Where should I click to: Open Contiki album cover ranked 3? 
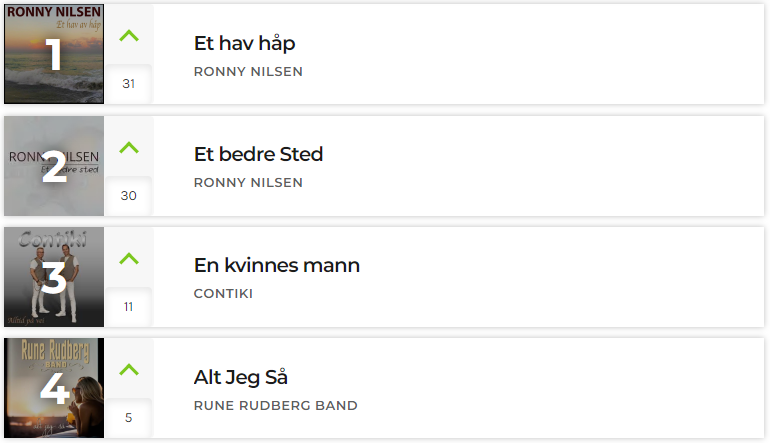click(x=54, y=277)
